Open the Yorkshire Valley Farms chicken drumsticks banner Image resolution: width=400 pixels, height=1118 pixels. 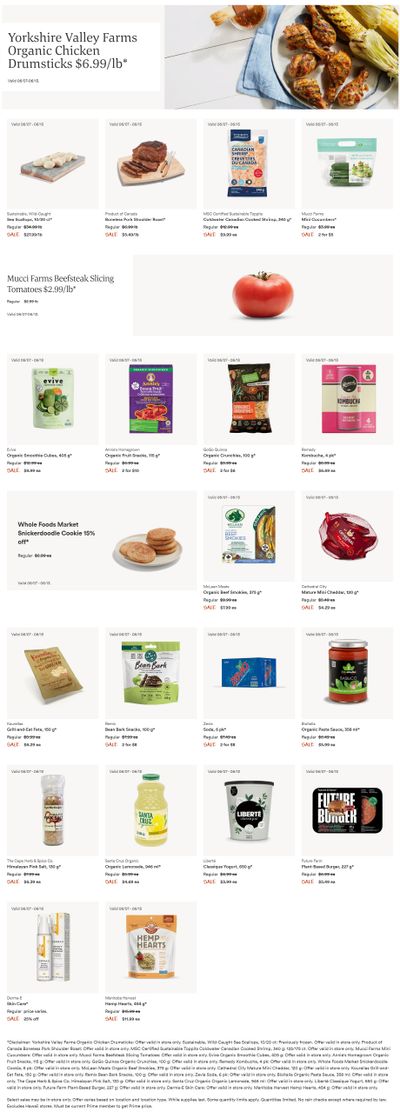tap(200, 56)
